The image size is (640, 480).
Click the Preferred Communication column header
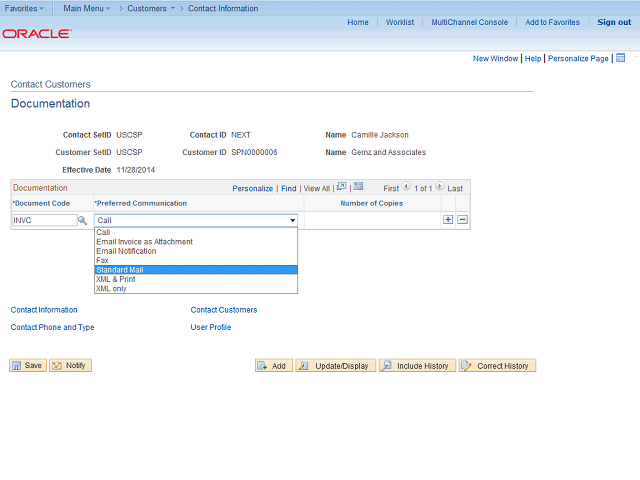click(x=140, y=203)
